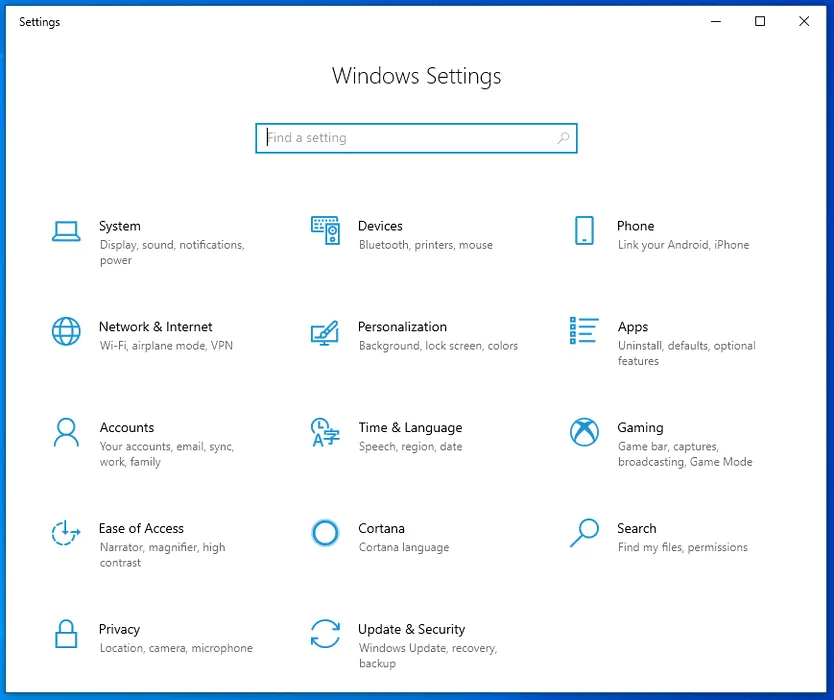Select the Network & Internet title
Image resolution: width=834 pixels, height=700 pixels.
coord(155,327)
